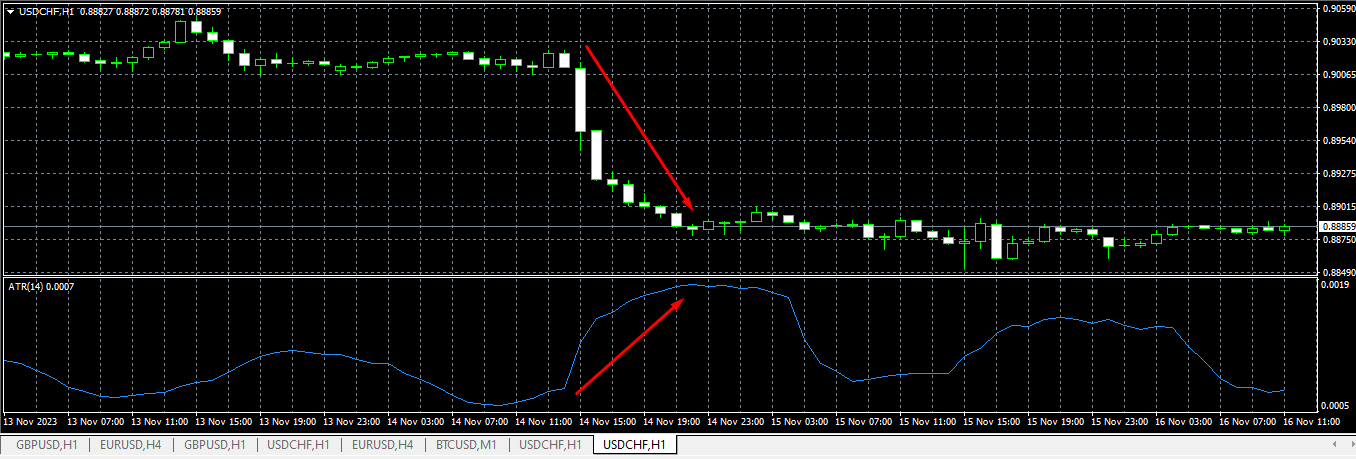1356x459 pixels.
Task: Click the tallest white bearish candle body
Action: click(580, 99)
